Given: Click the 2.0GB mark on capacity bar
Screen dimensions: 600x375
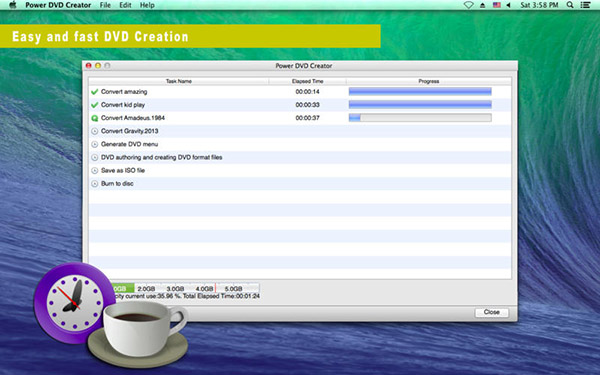Looking at the screenshot, I should [146, 289].
